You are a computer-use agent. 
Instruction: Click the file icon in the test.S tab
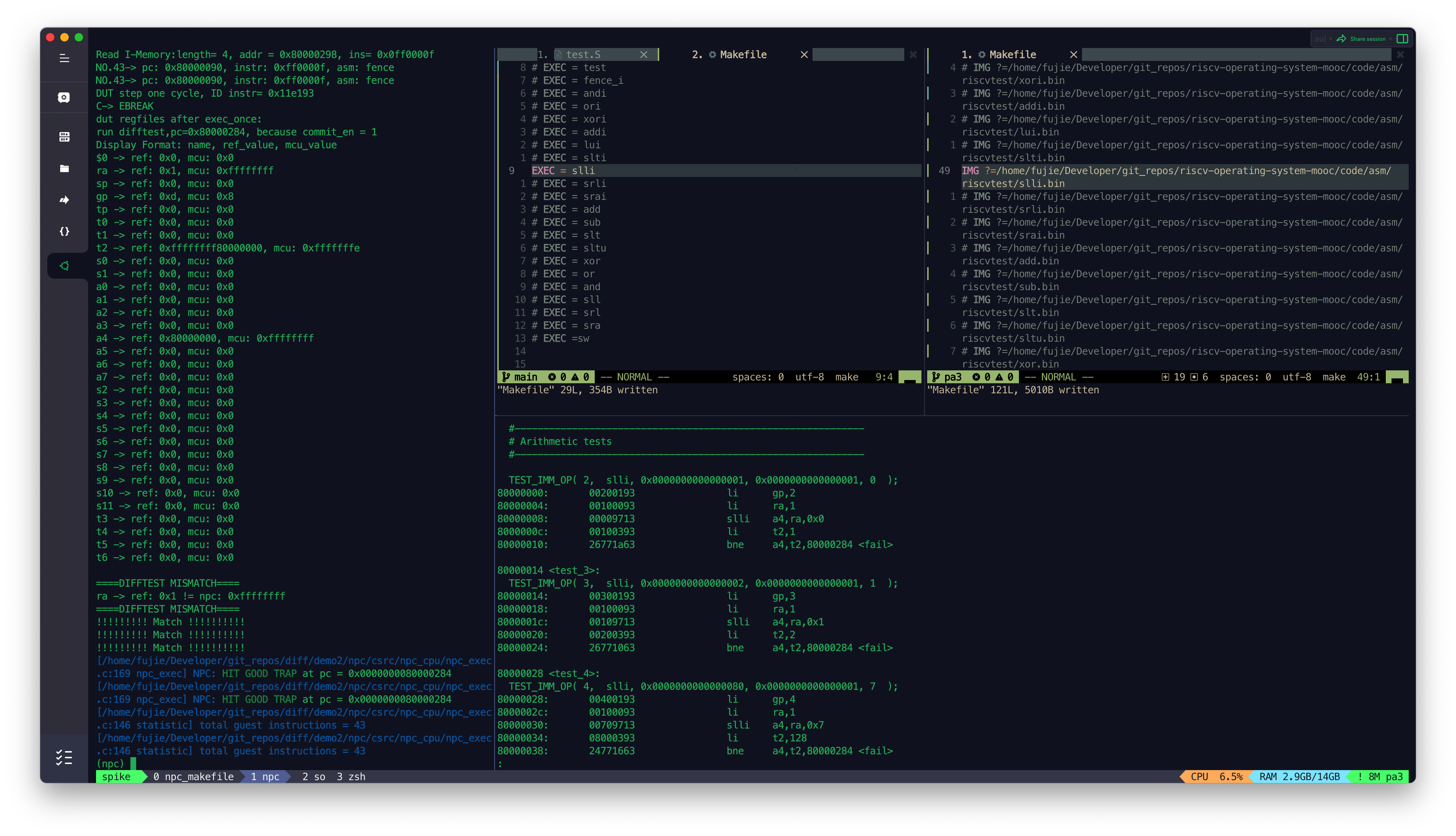pos(557,54)
